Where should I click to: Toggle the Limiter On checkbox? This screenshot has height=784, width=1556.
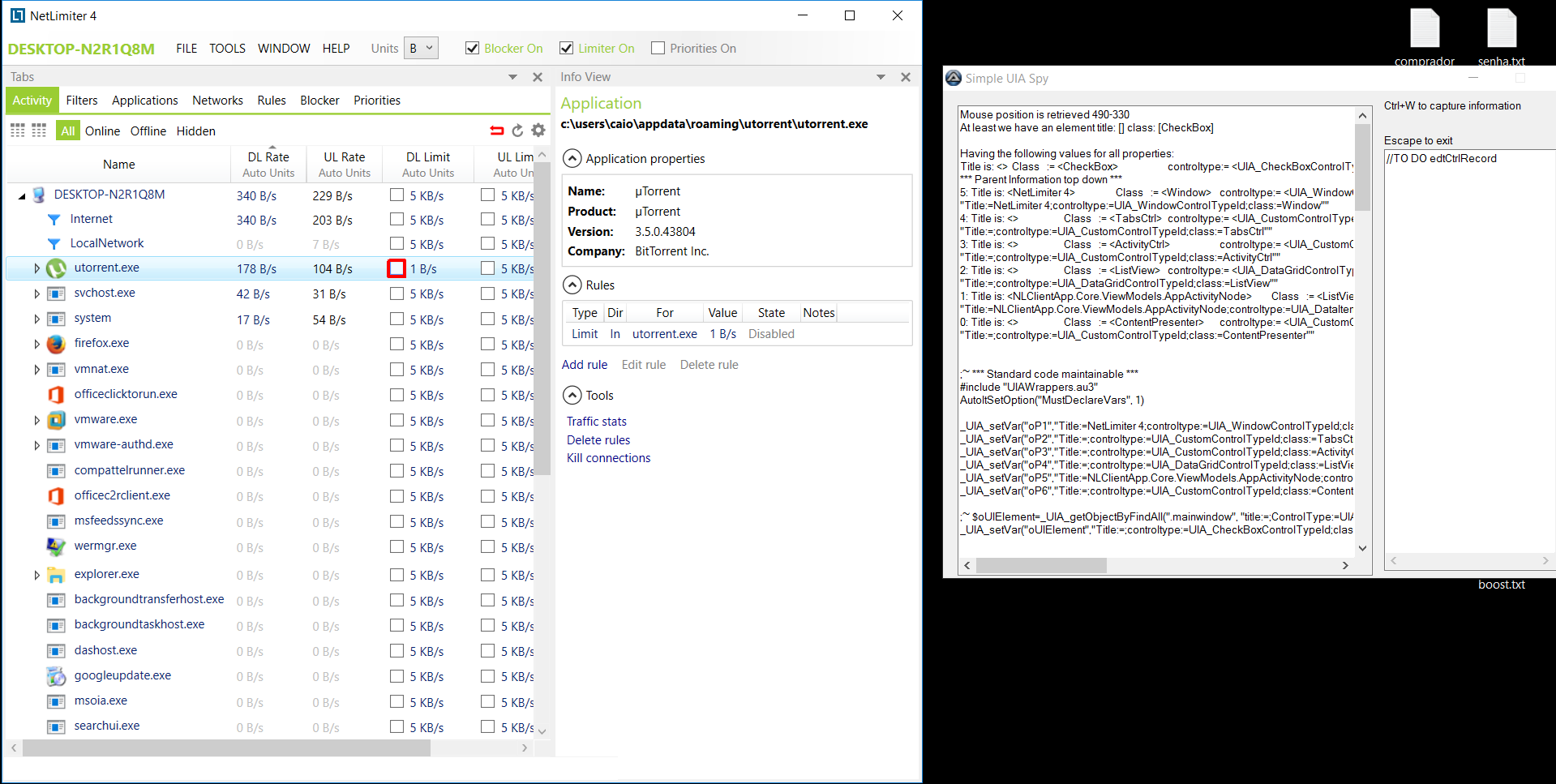tap(567, 48)
